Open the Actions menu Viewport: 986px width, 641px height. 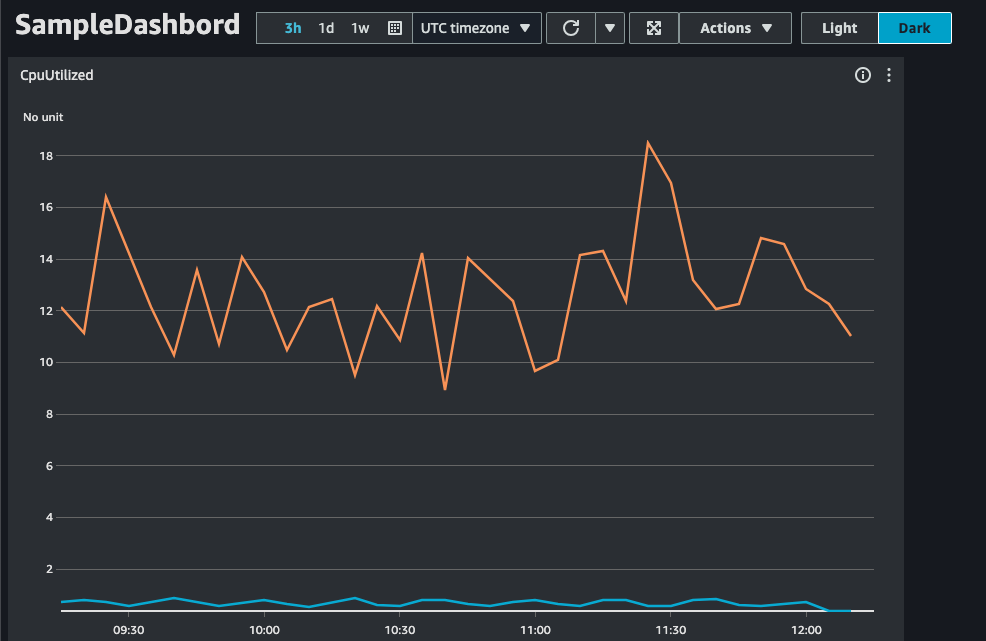coord(735,28)
